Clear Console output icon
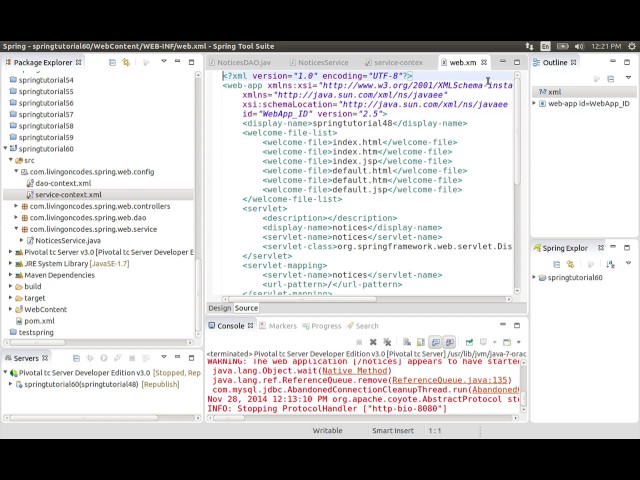The width and height of the screenshot is (640, 480). 407,342
